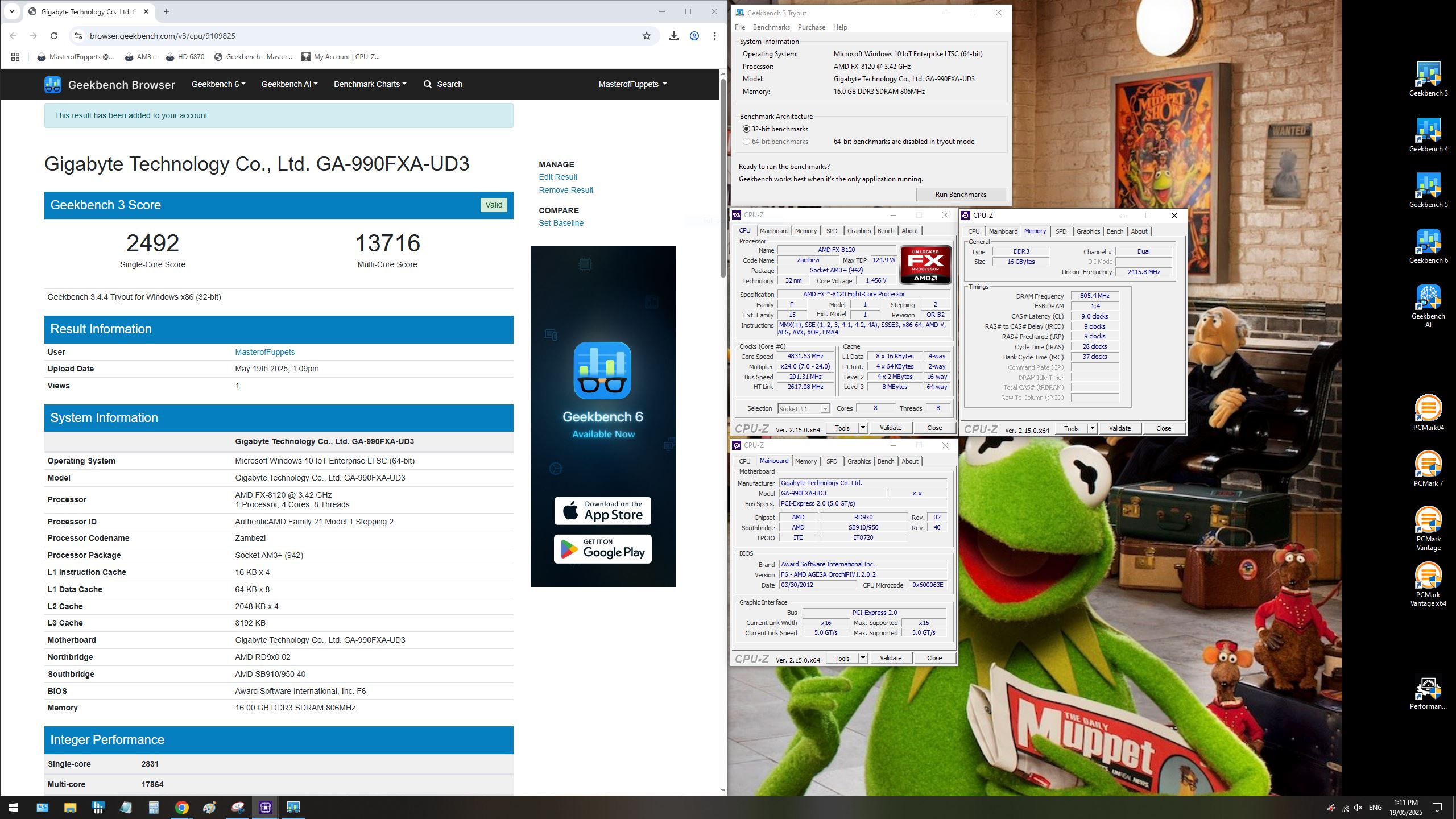Screen dimensions: 1456x819
Task: Launch the PCMark Vantage desktop icon
Action: (x=1428, y=529)
